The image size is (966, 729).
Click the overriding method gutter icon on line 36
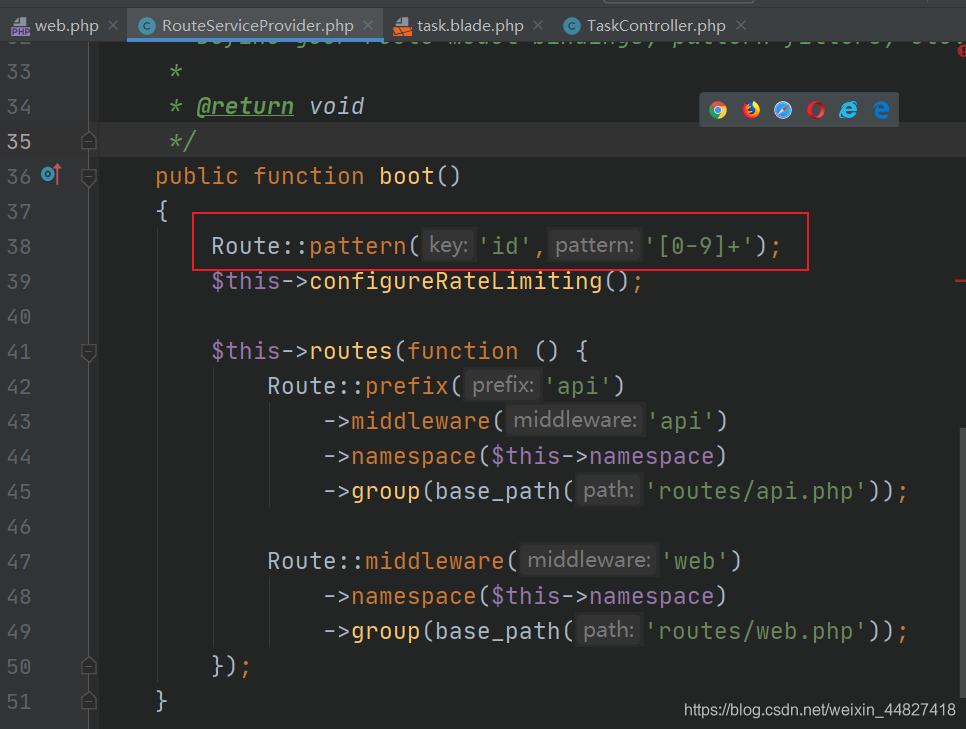(51, 174)
